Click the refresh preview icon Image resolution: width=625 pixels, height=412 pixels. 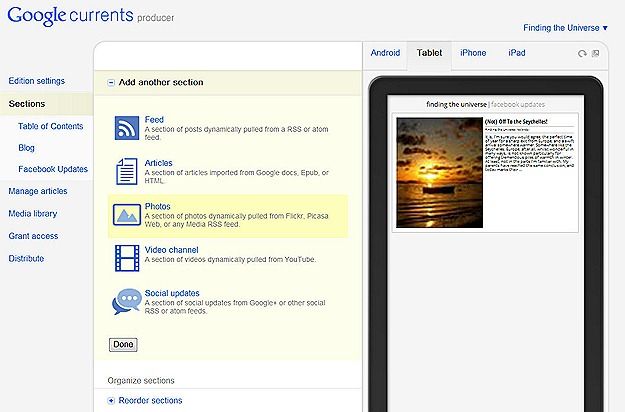coord(582,53)
